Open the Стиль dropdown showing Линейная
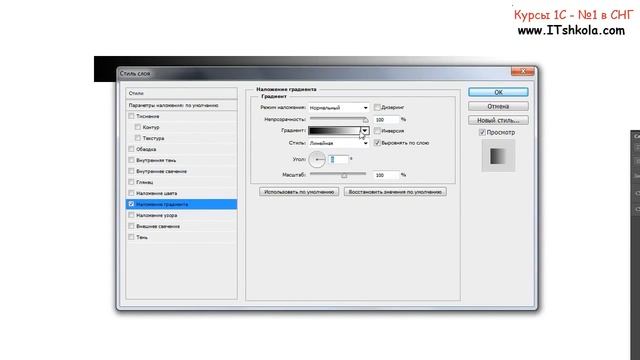Viewport: 640px width, 360px height. click(339, 143)
